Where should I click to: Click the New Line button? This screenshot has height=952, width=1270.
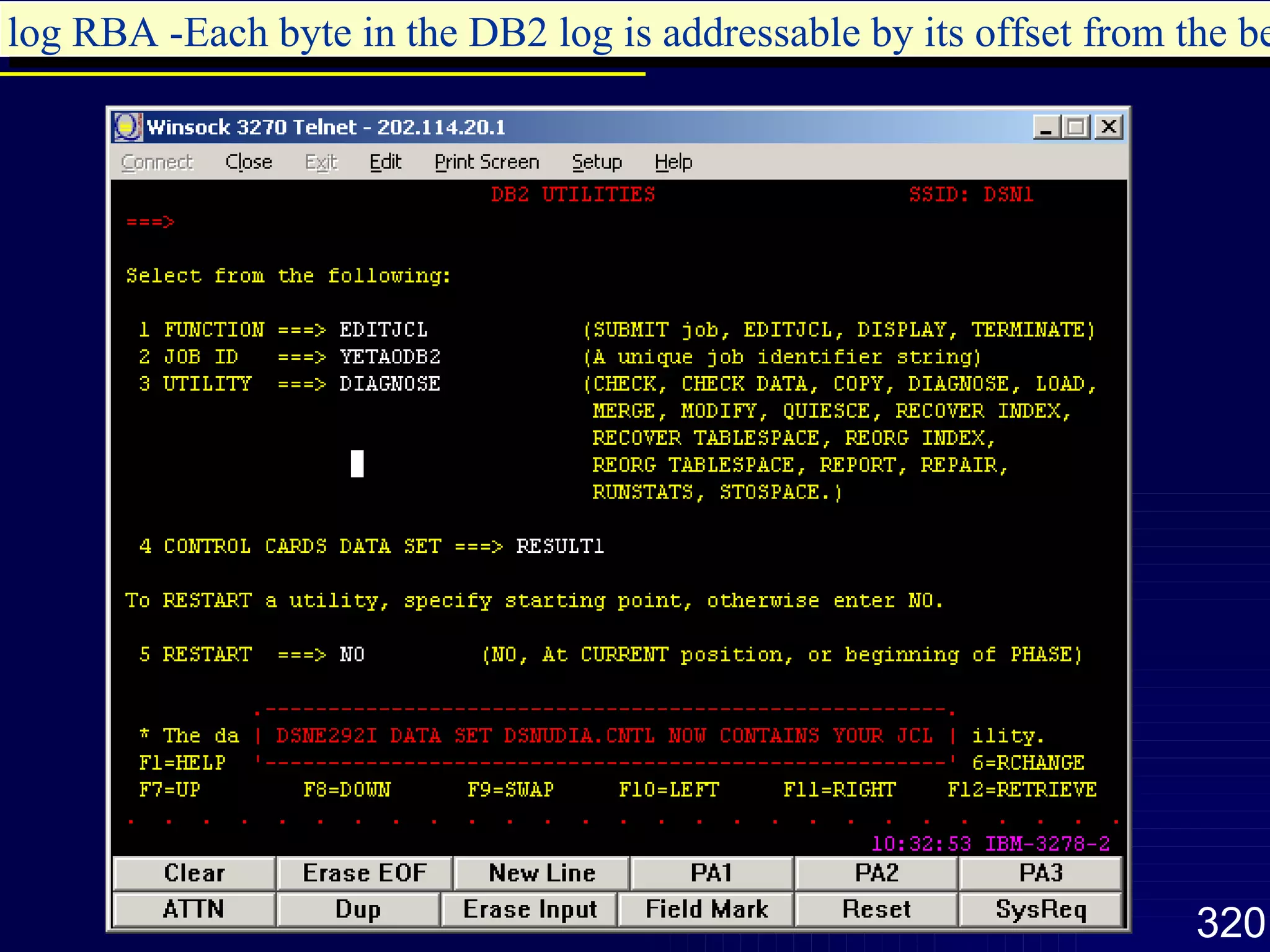point(542,873)
